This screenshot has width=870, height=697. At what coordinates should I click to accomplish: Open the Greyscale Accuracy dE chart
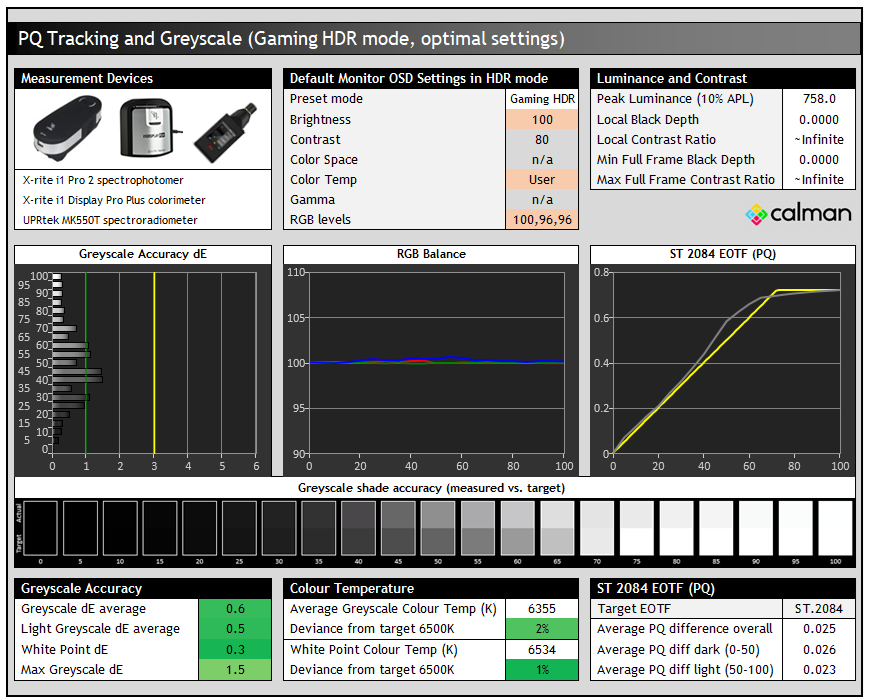point(143,360)
